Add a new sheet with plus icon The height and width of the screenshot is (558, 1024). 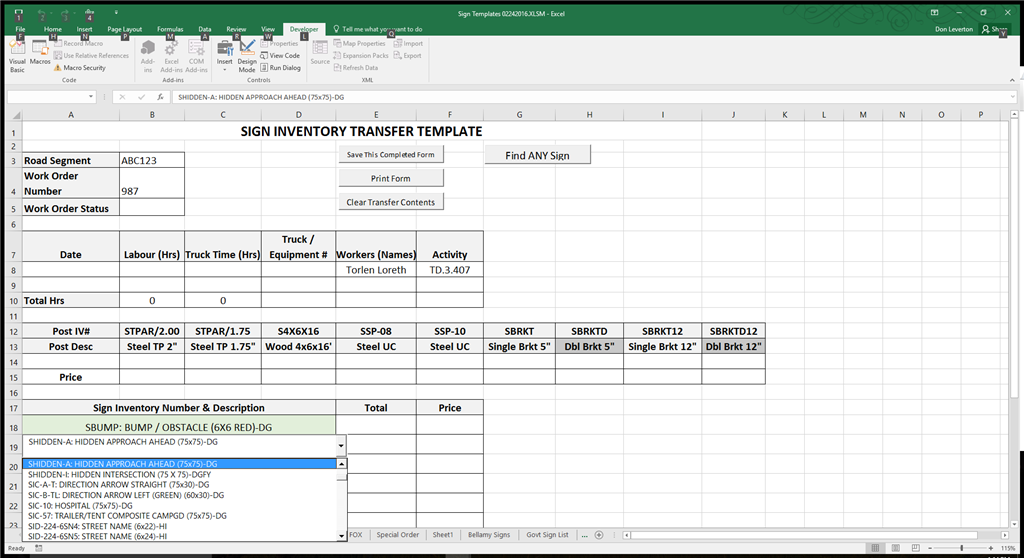click(x=599, y=534)
